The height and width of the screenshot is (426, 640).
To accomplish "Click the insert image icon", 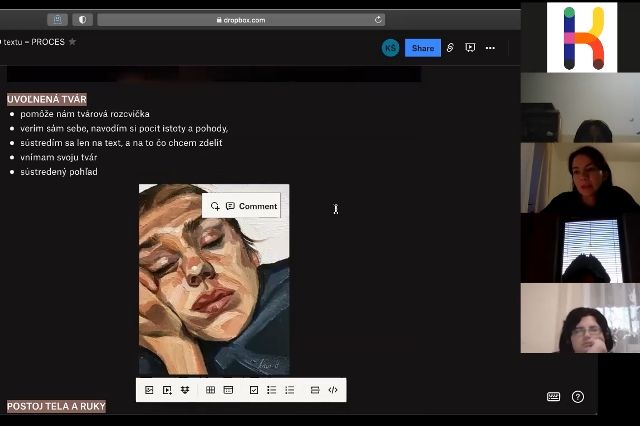I will [149, 390].
